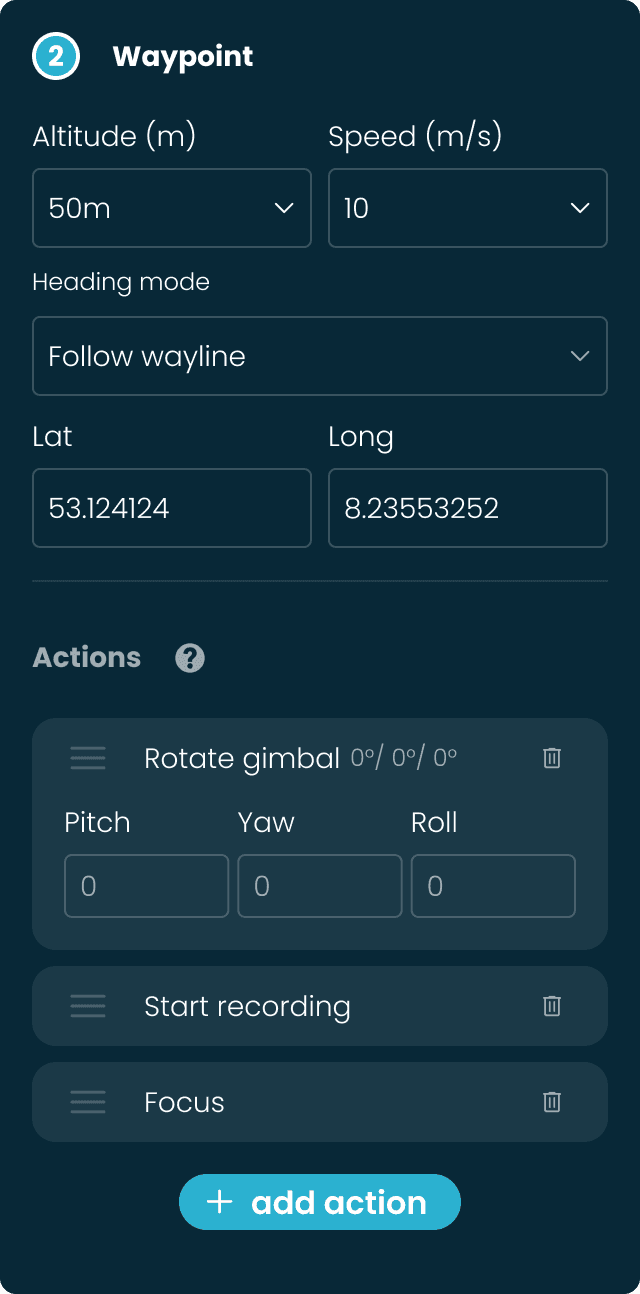Click the Yaw value input
This screenshot has height=1294, width=640.
[x=319, y=886]
